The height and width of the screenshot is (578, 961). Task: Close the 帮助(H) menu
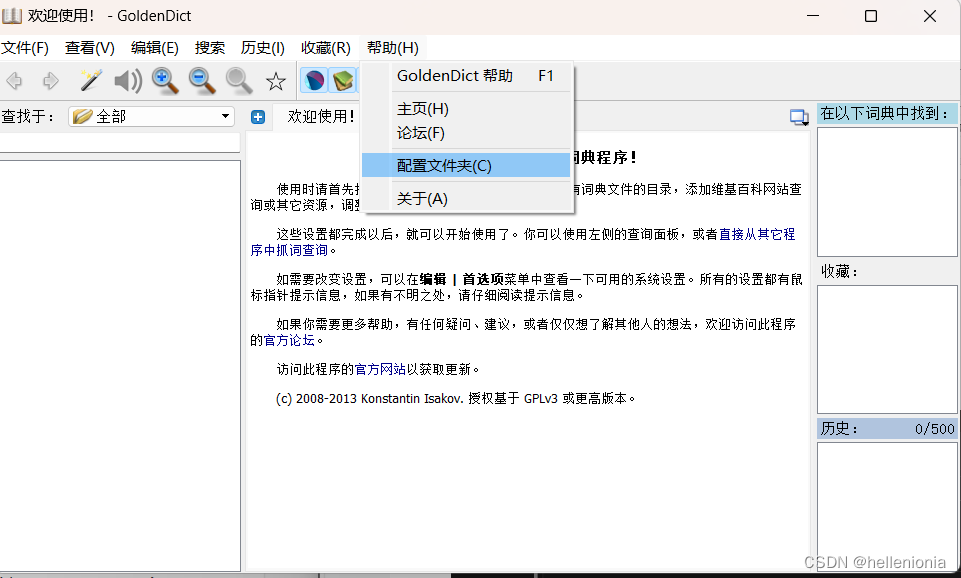pos(393,48)
